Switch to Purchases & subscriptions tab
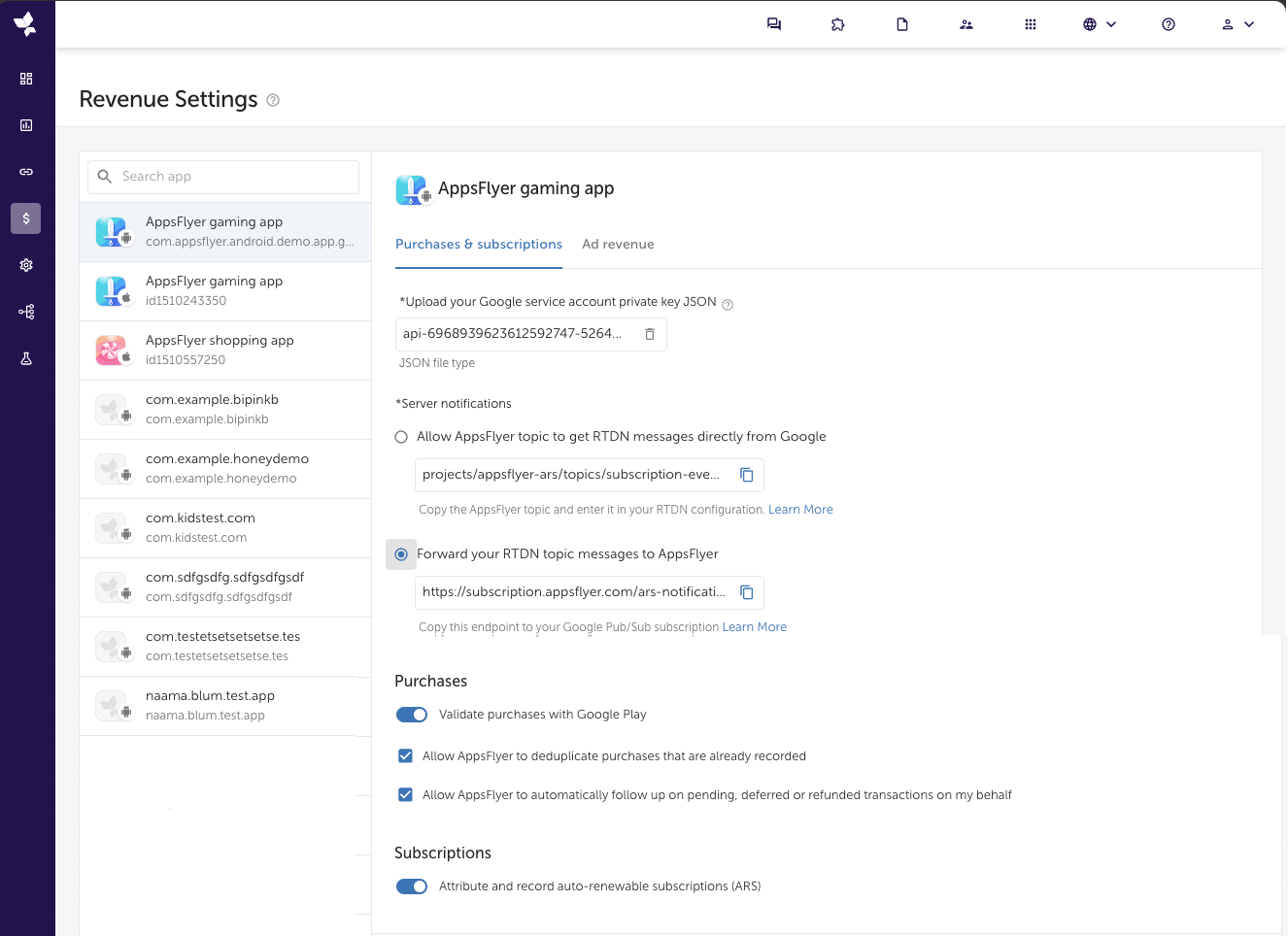This screenshot has width=1288, height=936. point(479,244)
